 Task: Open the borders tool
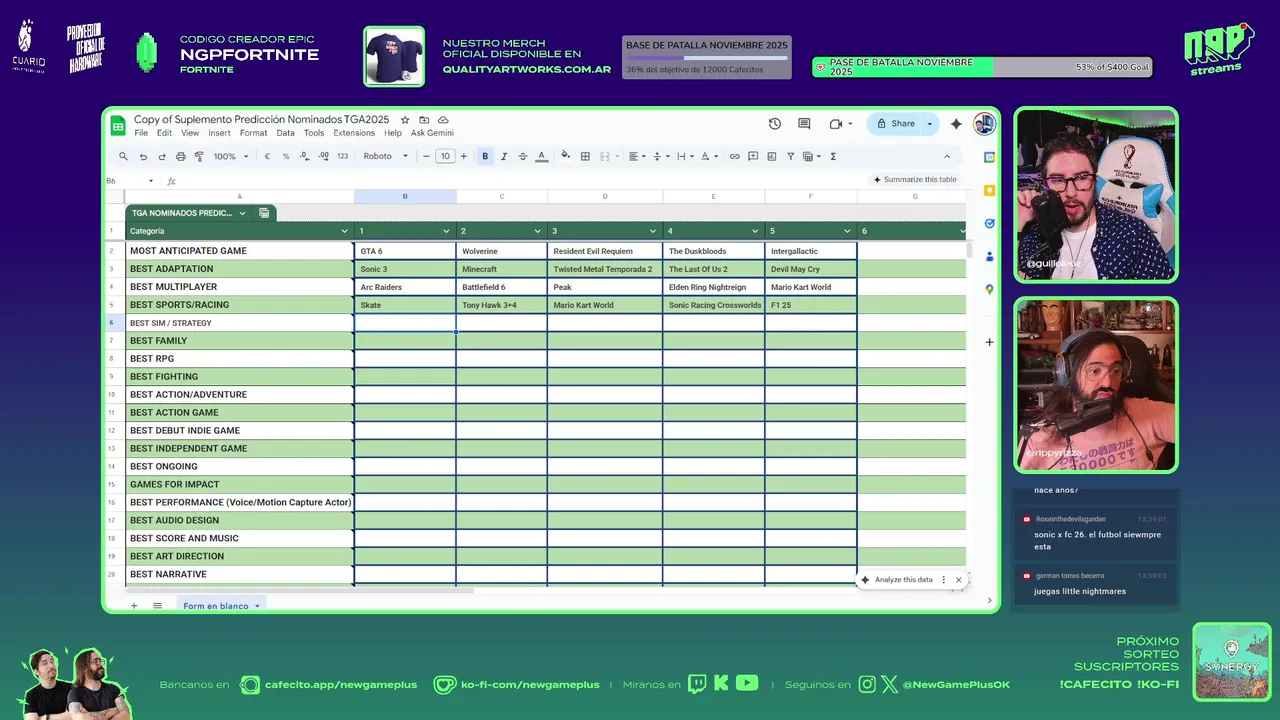click(585, 156)
